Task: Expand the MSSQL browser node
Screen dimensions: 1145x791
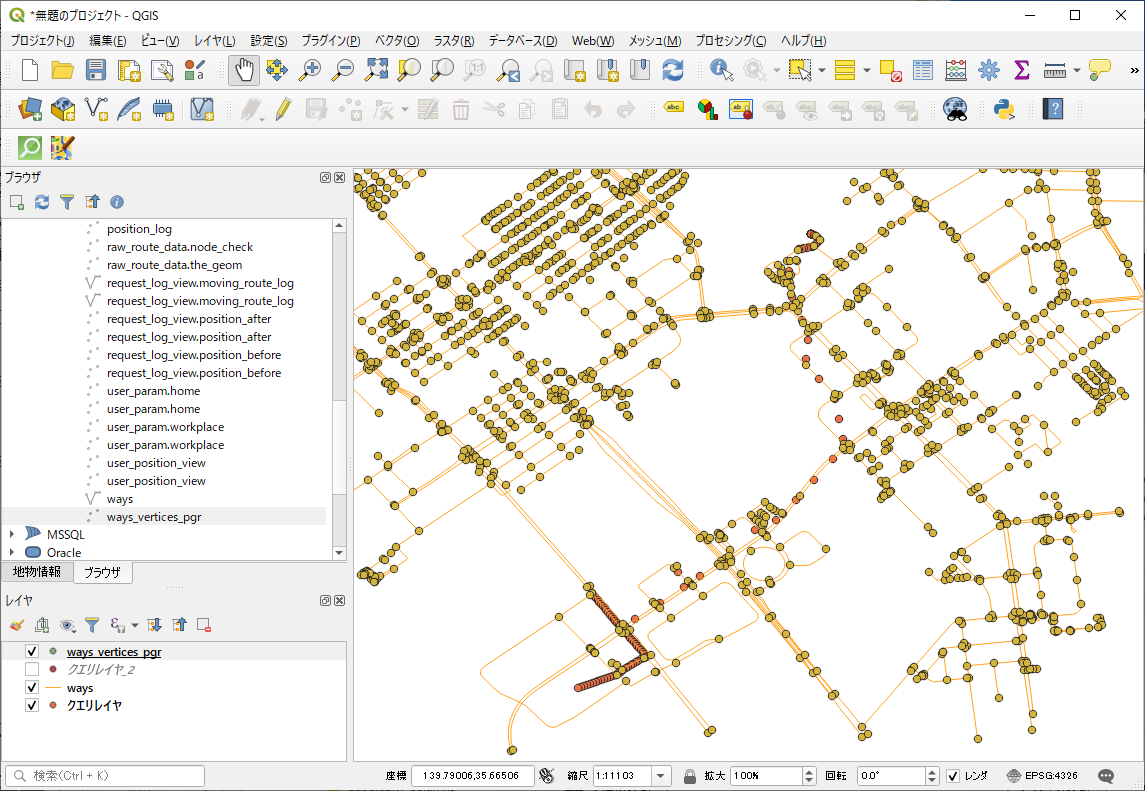Action: (12, 535)
